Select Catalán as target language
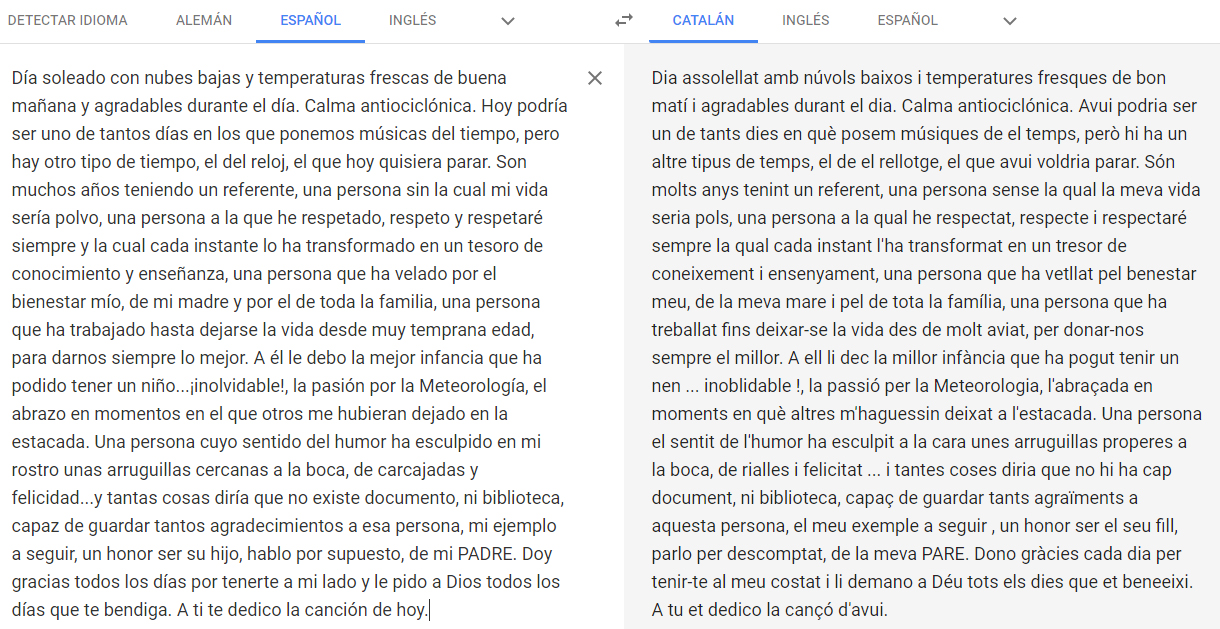 click(x=703, y=20)
